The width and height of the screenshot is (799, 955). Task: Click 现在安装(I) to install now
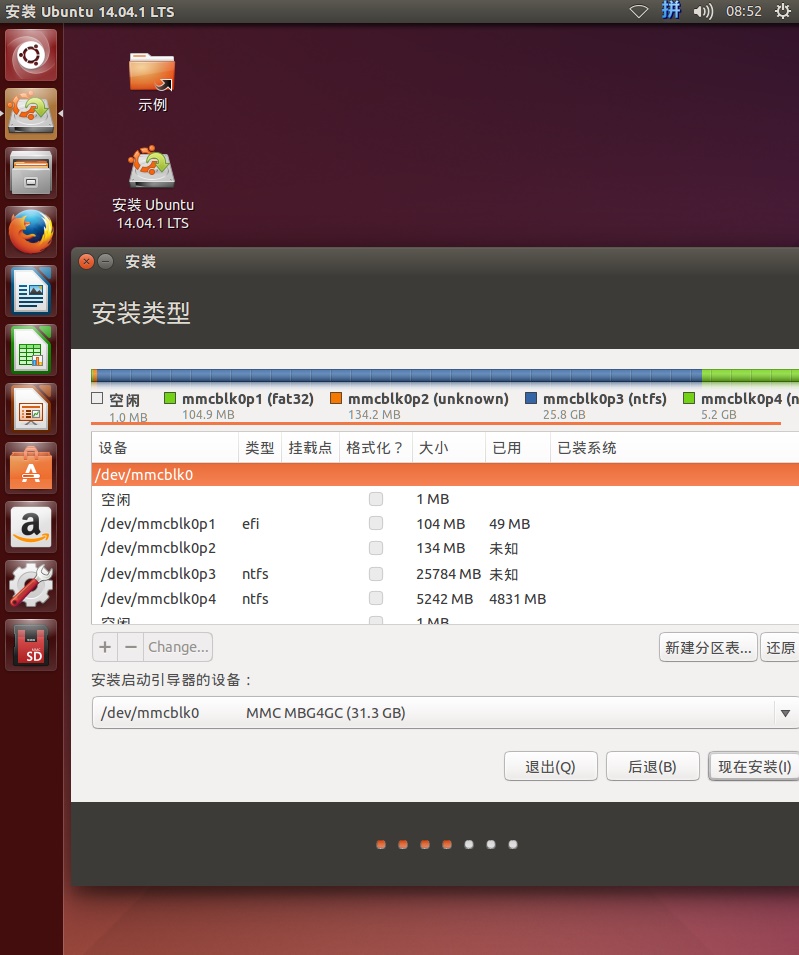(x=754, y=766)
